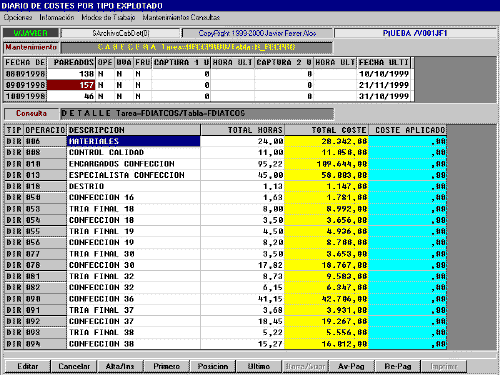The width and height of the screenshot is (500, 375).
Task: Open the Información menu
Action: pos(57,17)
